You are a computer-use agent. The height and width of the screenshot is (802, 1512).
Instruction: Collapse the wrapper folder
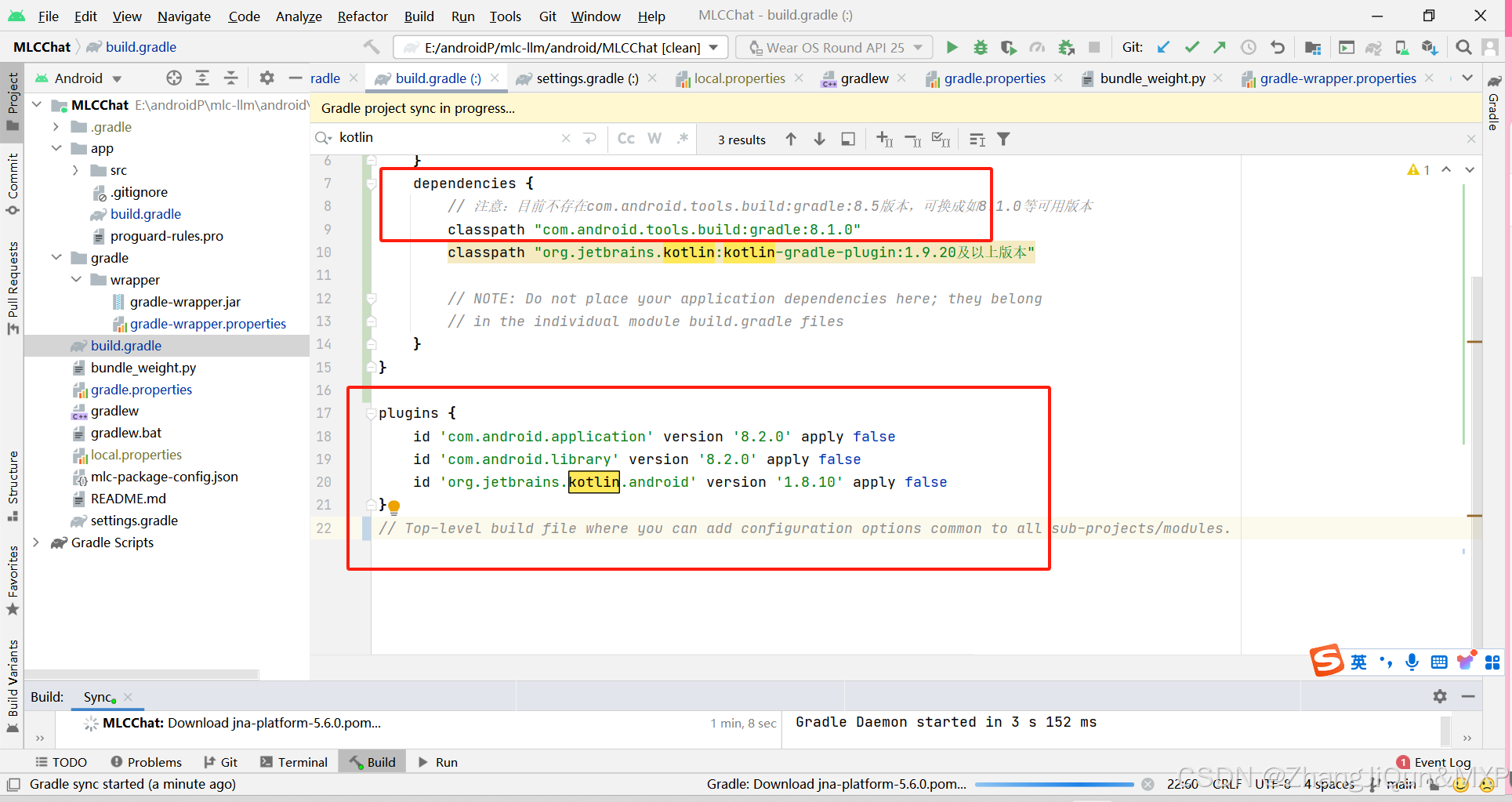[x=75, y=280]
